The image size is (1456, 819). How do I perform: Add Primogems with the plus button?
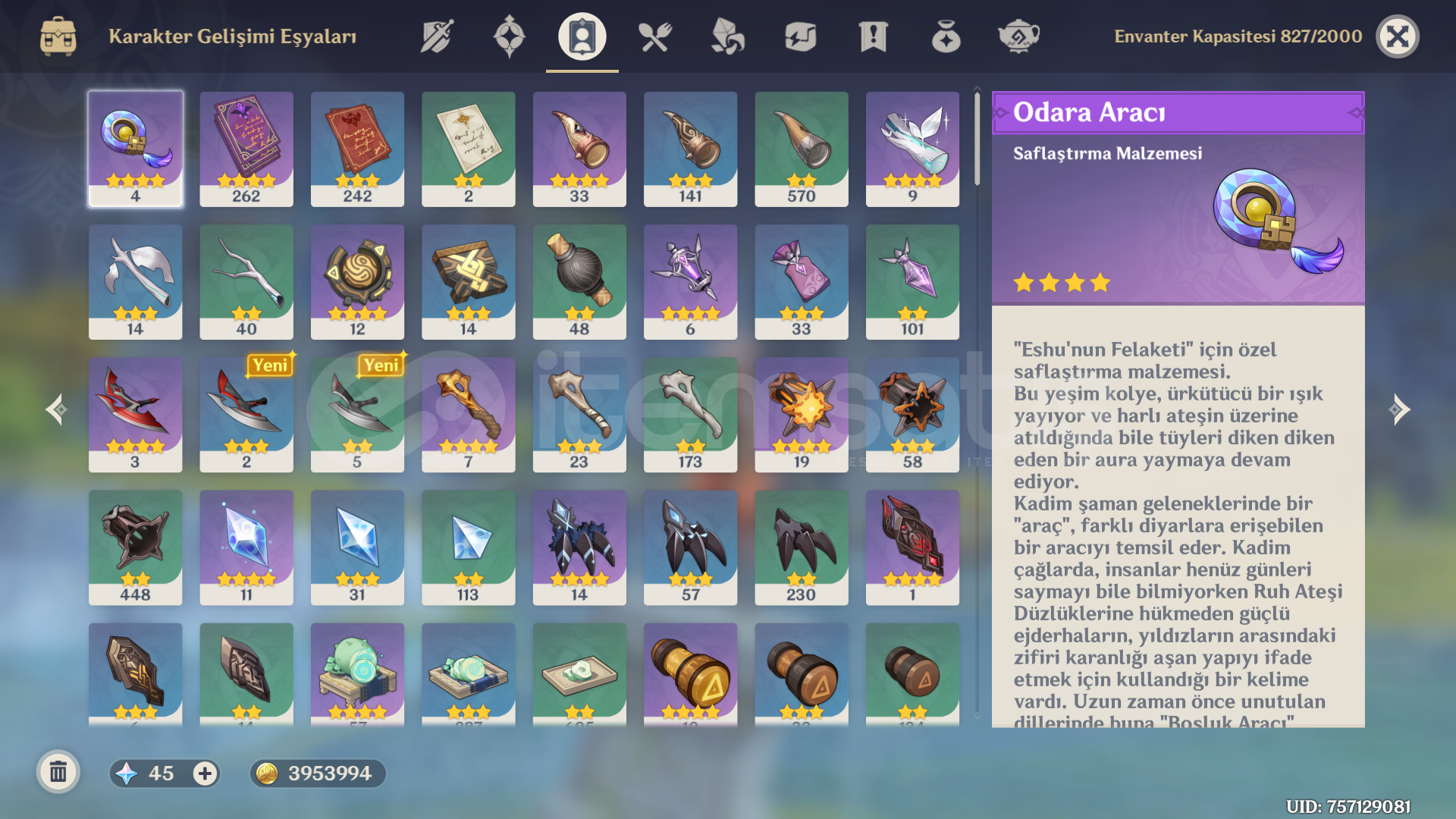click(x=205, y=773)
